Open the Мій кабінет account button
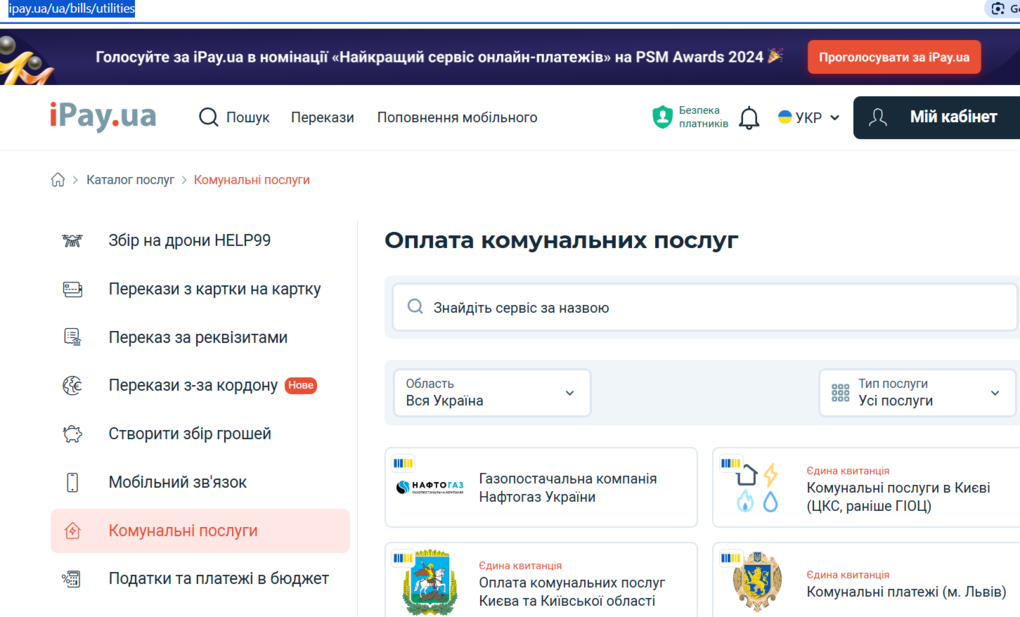This screenshot has width=1020, height=617. pos(936,118)
